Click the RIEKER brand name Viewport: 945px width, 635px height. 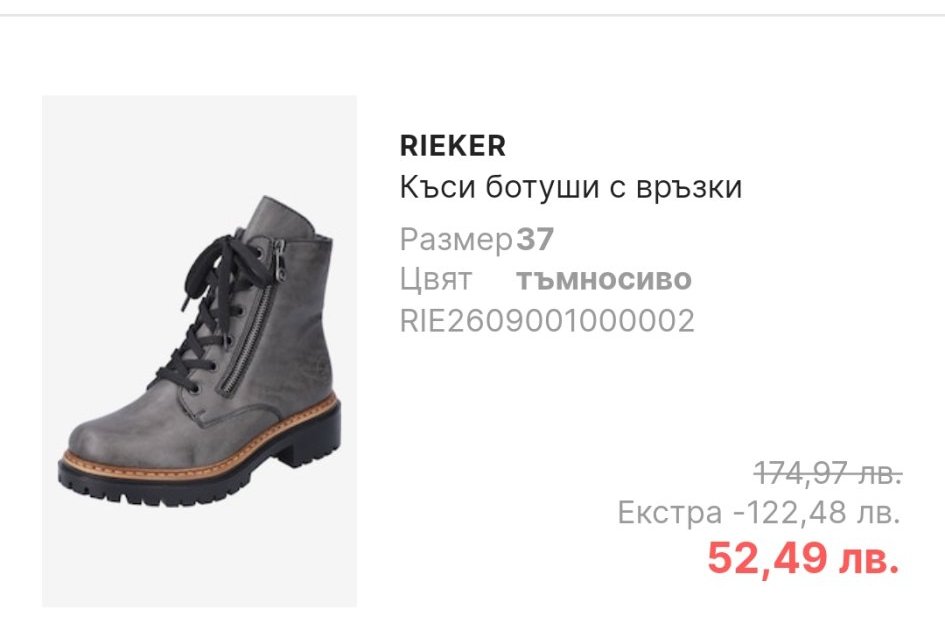pos(453,146)
